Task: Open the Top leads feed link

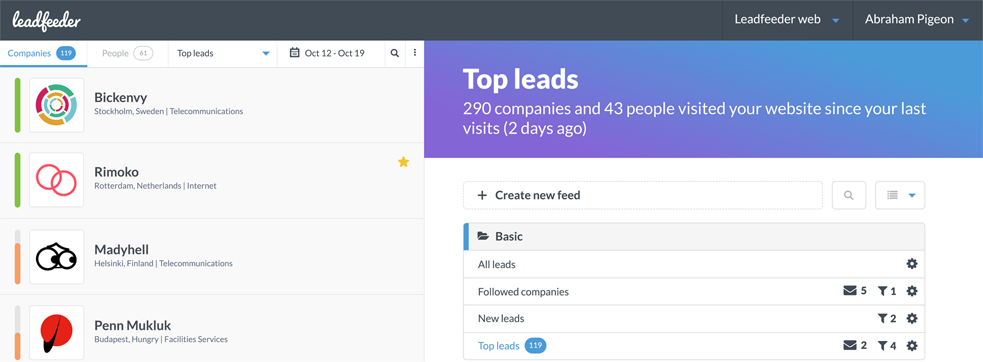Action: tap(498, 346)
